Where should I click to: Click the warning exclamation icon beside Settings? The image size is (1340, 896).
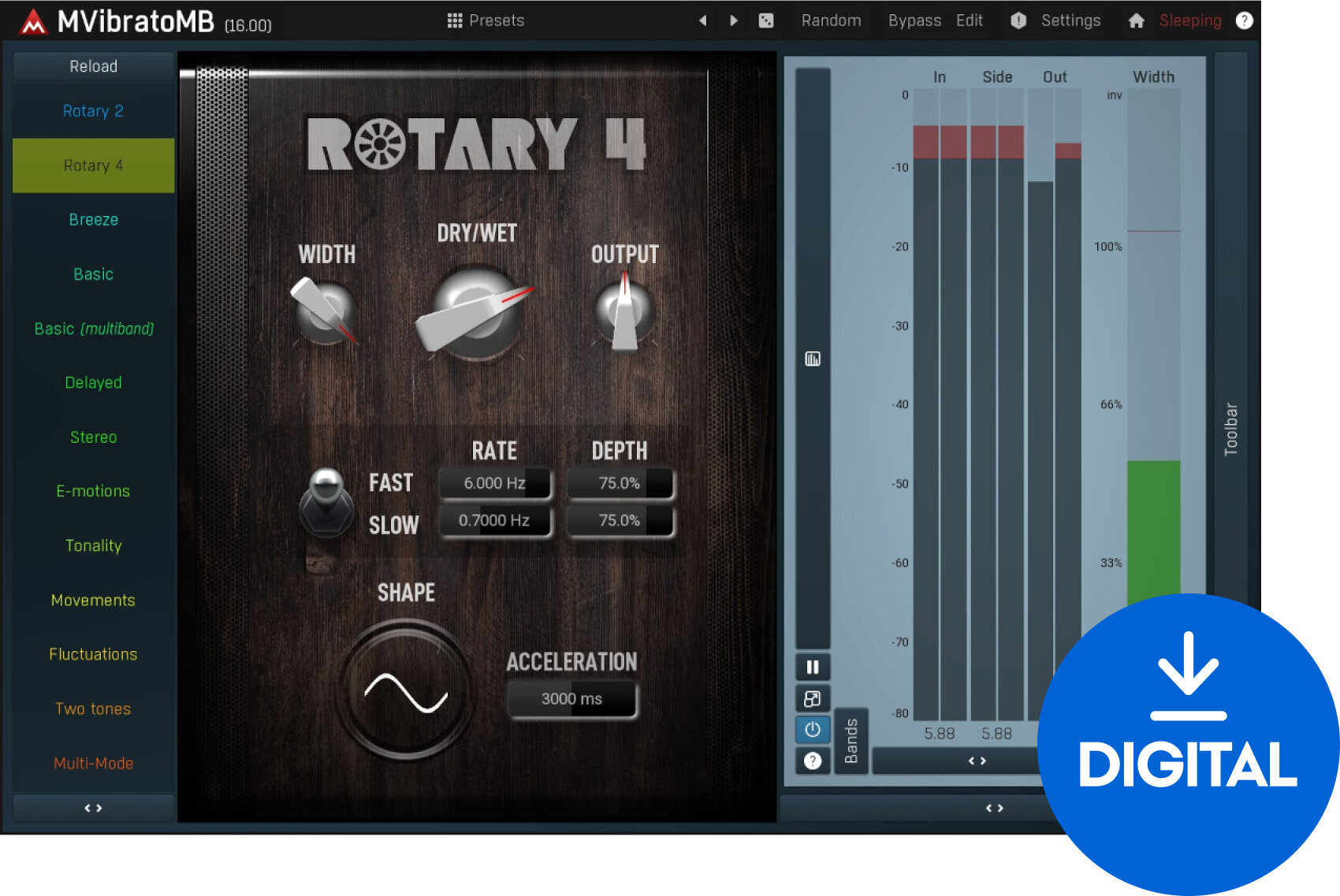[x=1018, y=20]
